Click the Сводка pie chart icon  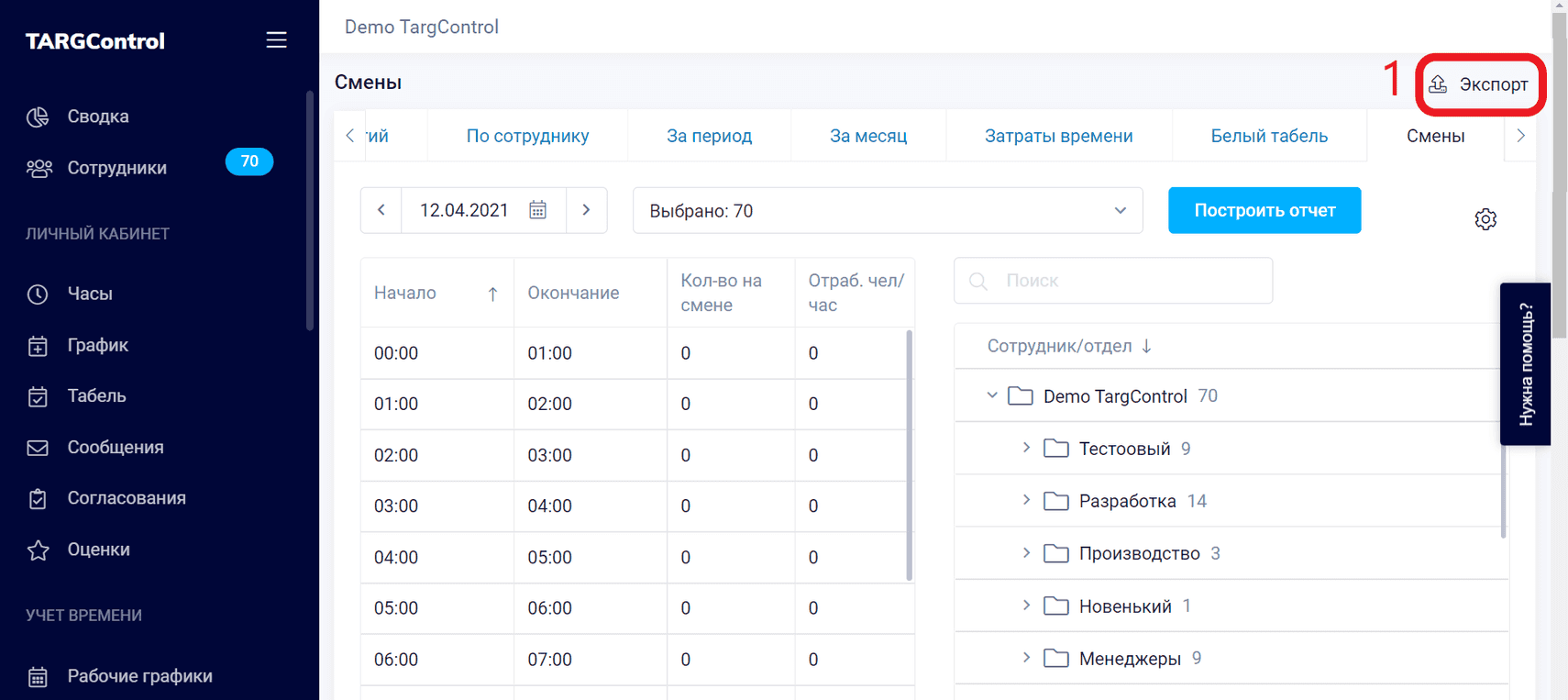click(x=38, y=117)
